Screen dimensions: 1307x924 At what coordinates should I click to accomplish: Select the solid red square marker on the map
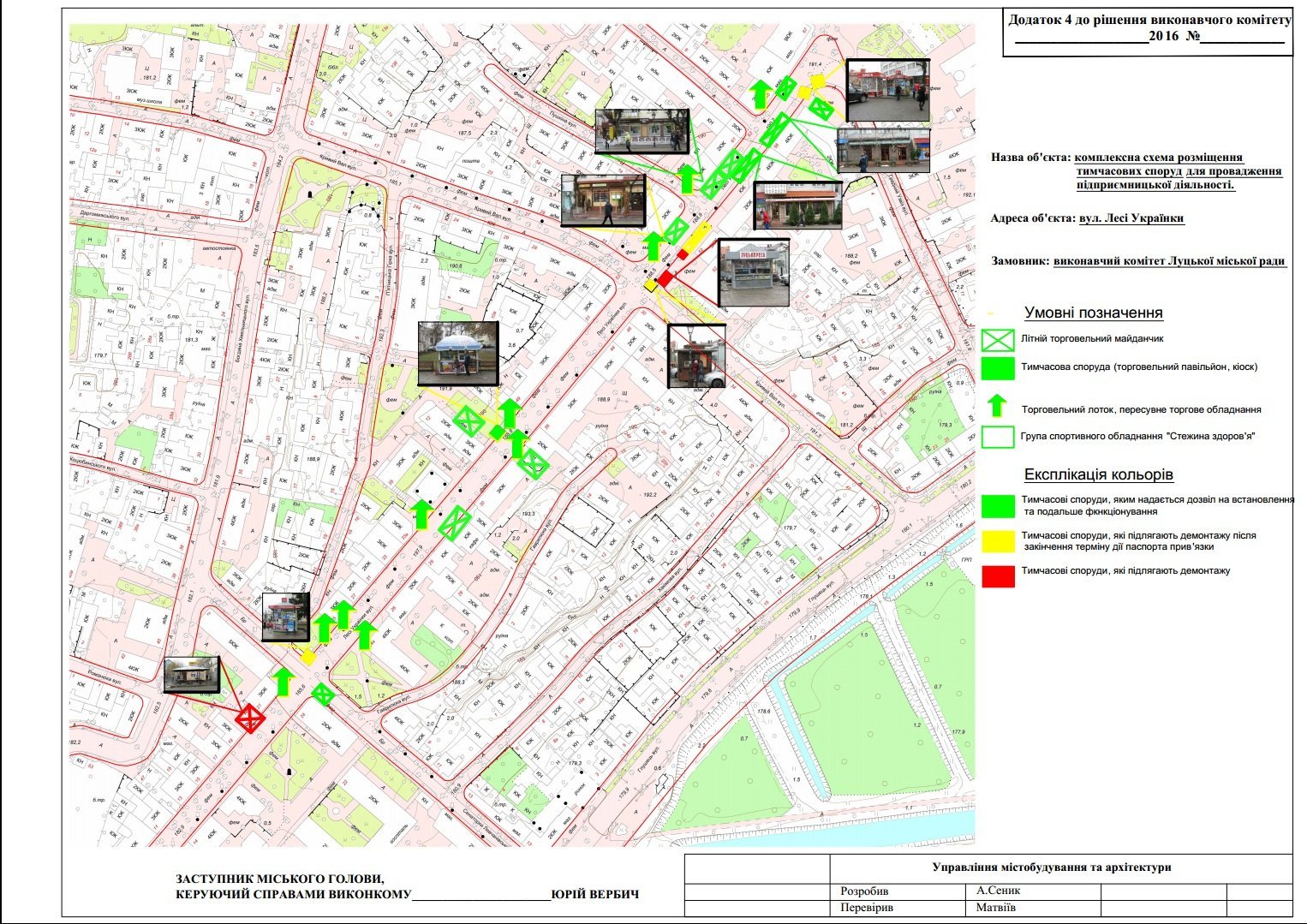point(665,279)
